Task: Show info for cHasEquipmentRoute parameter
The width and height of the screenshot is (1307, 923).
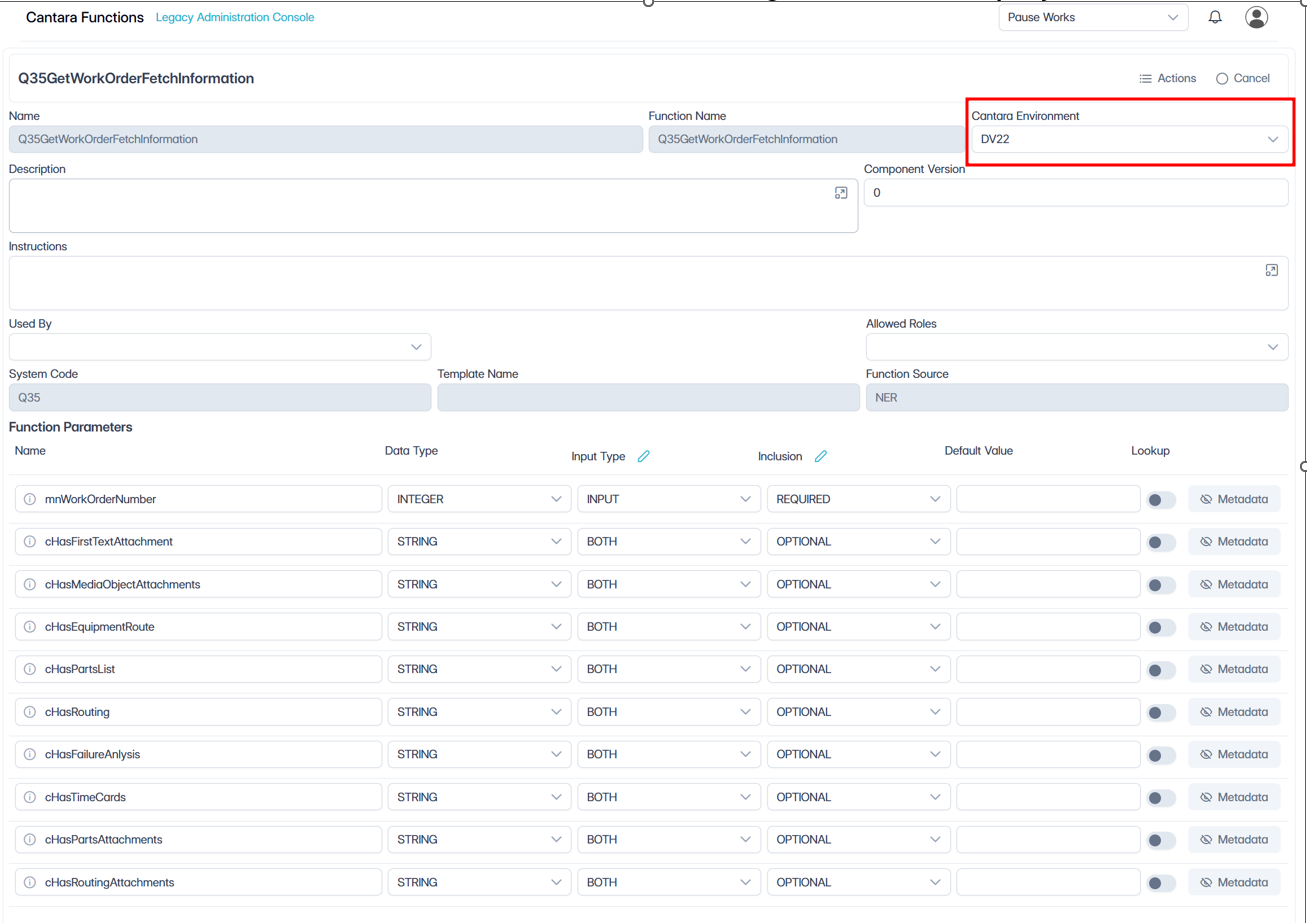Action: pyautogui.click(x=30, y=627)
